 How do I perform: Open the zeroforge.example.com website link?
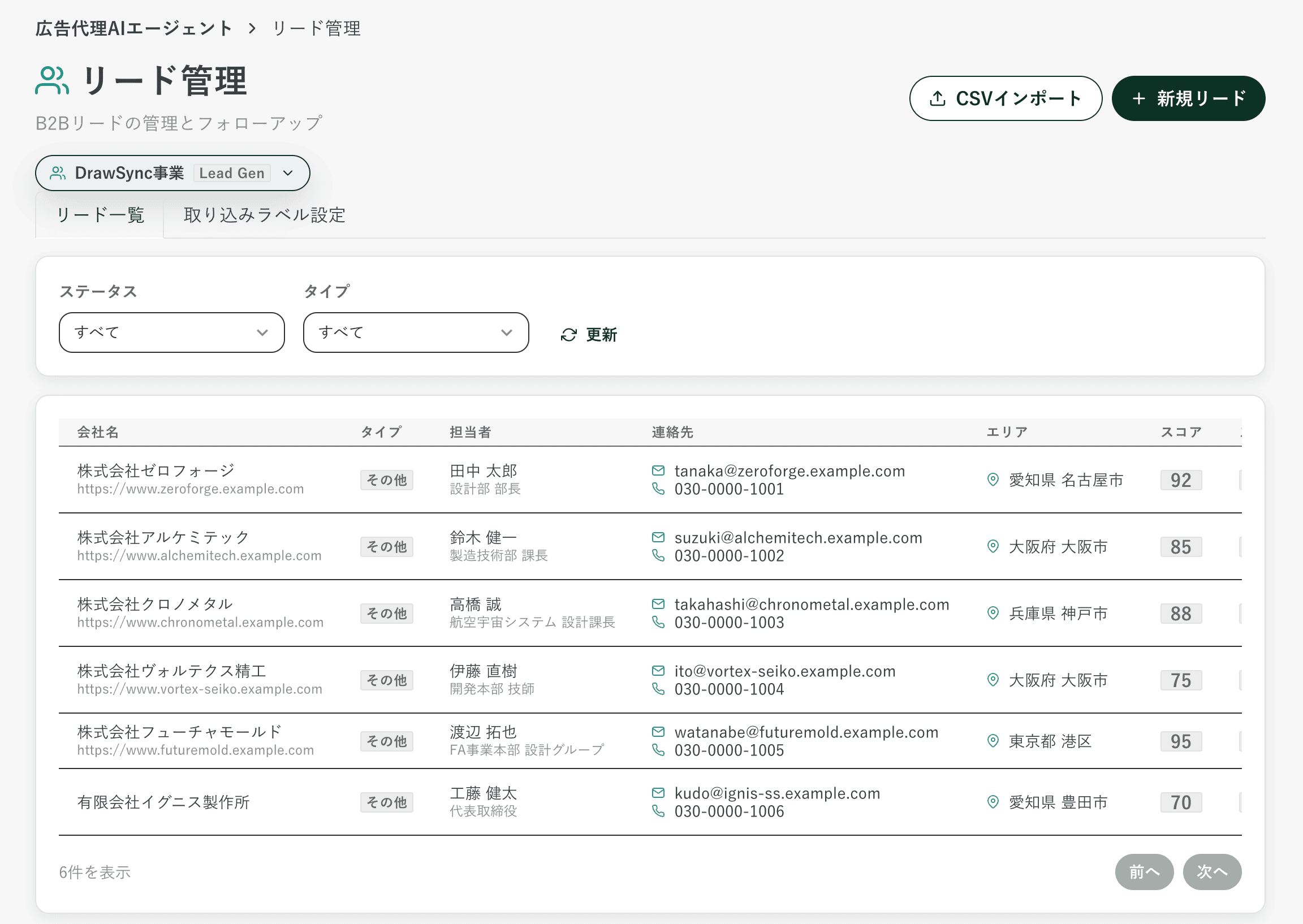(x=190, y=489)
